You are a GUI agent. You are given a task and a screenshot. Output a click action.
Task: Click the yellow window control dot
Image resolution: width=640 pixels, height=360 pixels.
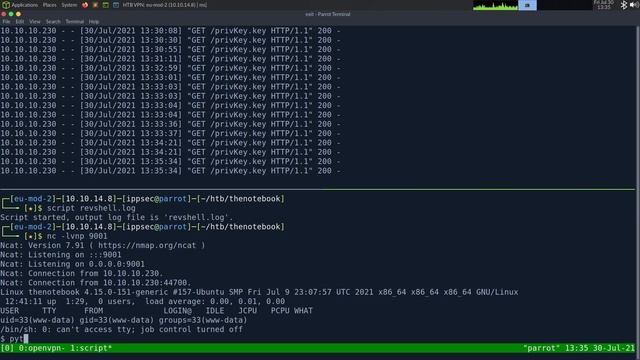(18, 14)
